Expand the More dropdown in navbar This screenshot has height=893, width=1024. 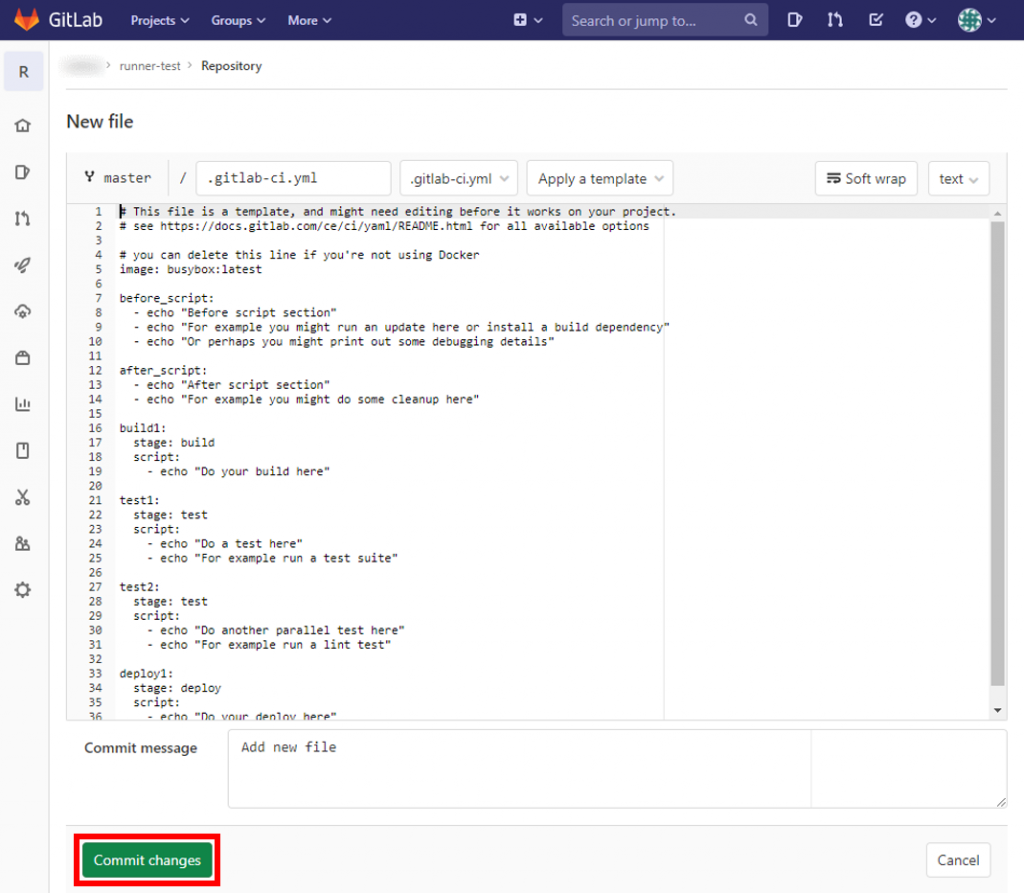coord(310,20)
